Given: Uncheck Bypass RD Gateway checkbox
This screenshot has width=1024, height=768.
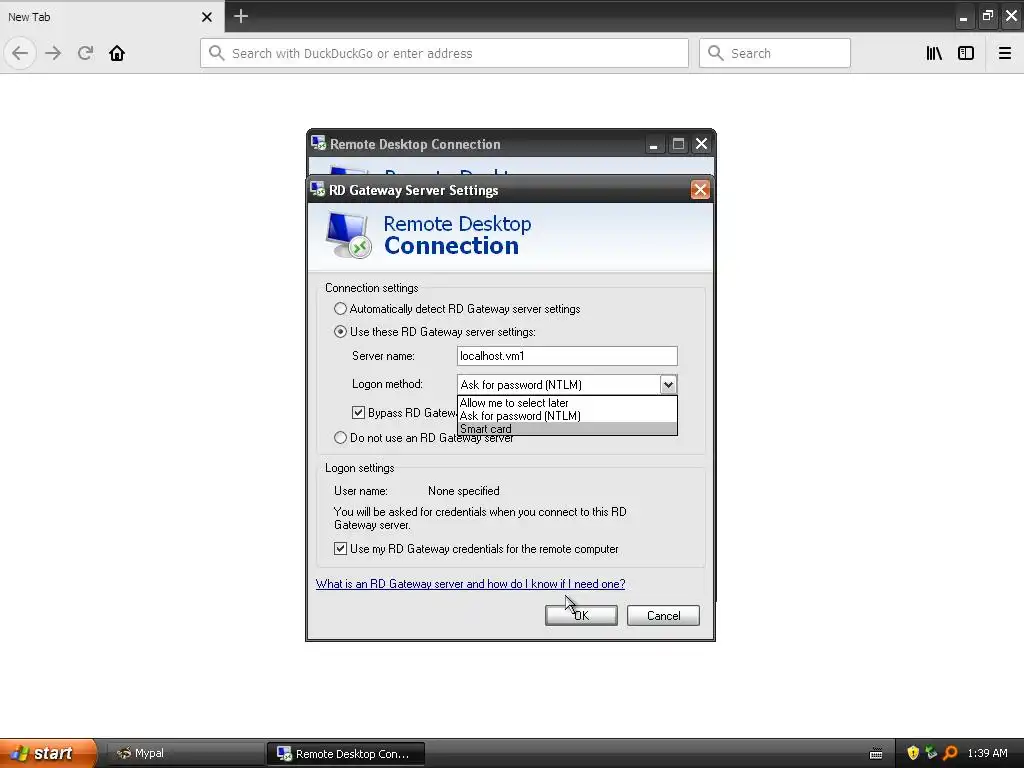Looking at the screenshot, I should tap(358, 412).
